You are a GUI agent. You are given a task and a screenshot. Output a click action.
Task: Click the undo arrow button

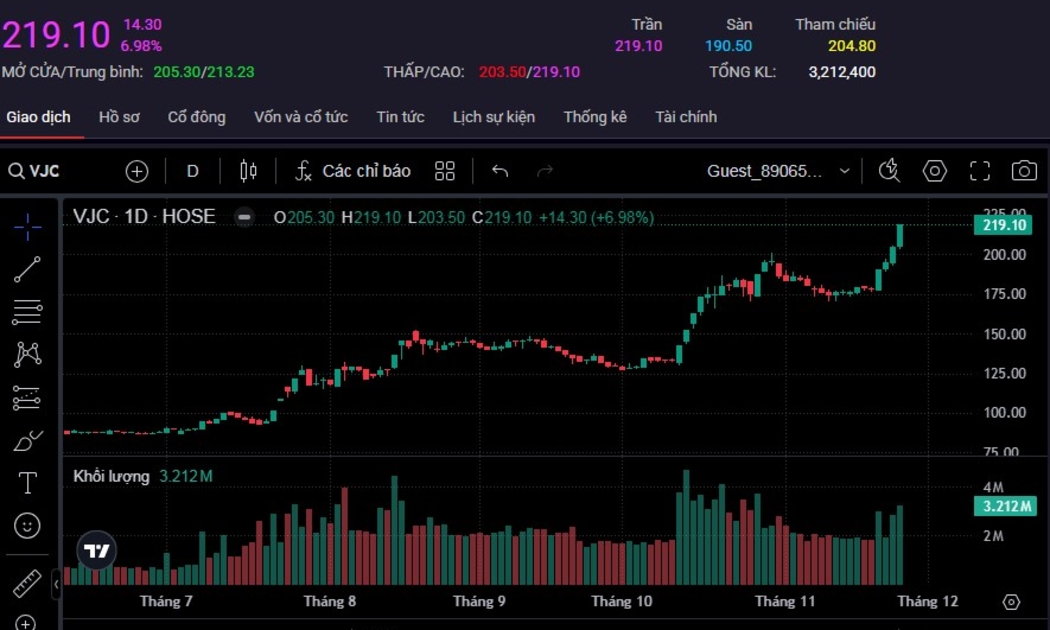tap(500, 171)
